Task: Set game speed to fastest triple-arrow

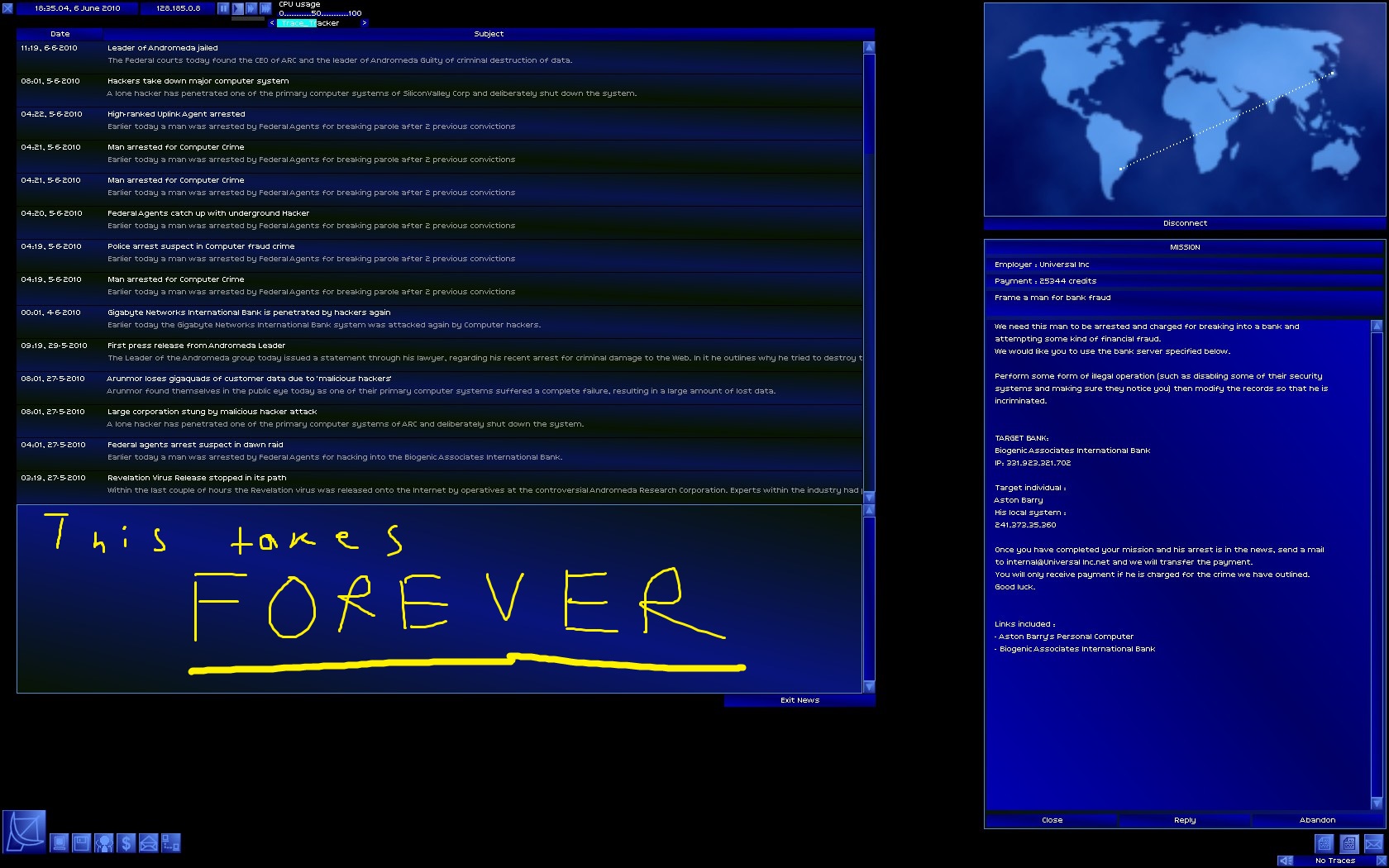Action: pos(265,8)
